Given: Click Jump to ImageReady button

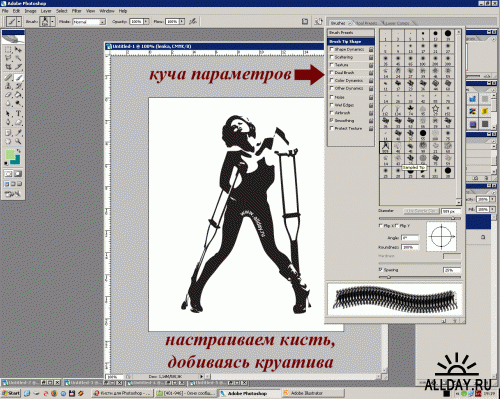Looking at the screenshot, I should pos(13,194).
